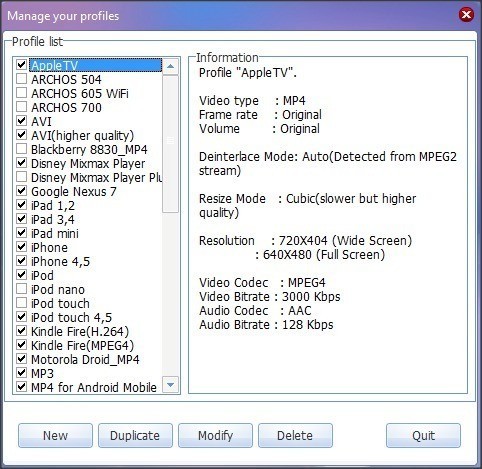
Task: Uncheck MP4 for Android Mobile checkbox
Action: click(22, 387)
